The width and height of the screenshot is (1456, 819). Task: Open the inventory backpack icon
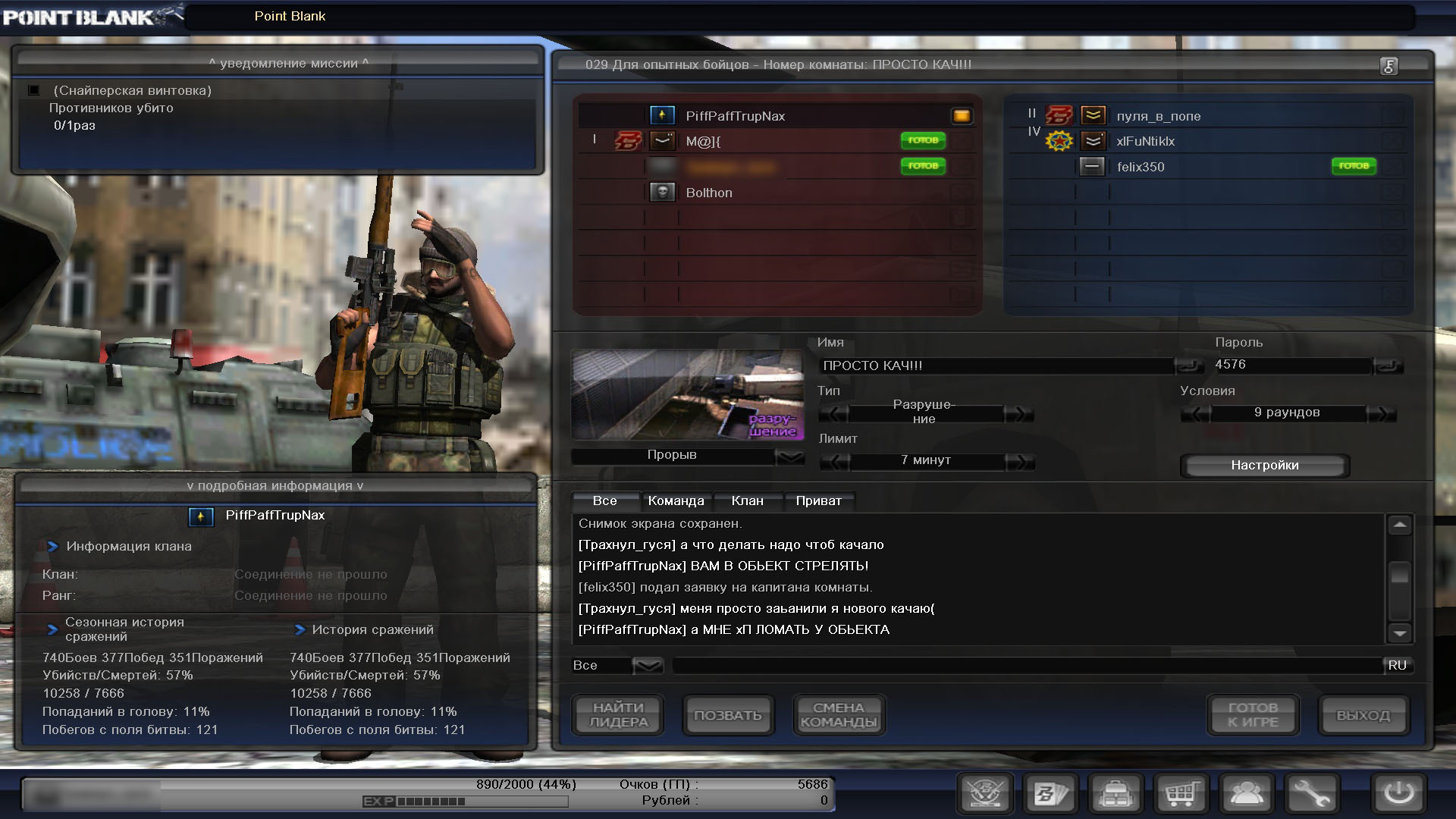pos(1116,794)
